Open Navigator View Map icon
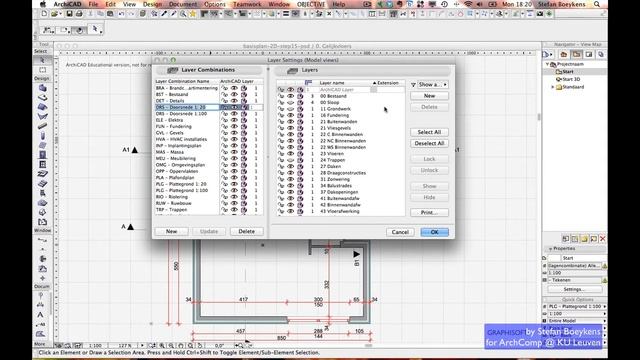 576,54
